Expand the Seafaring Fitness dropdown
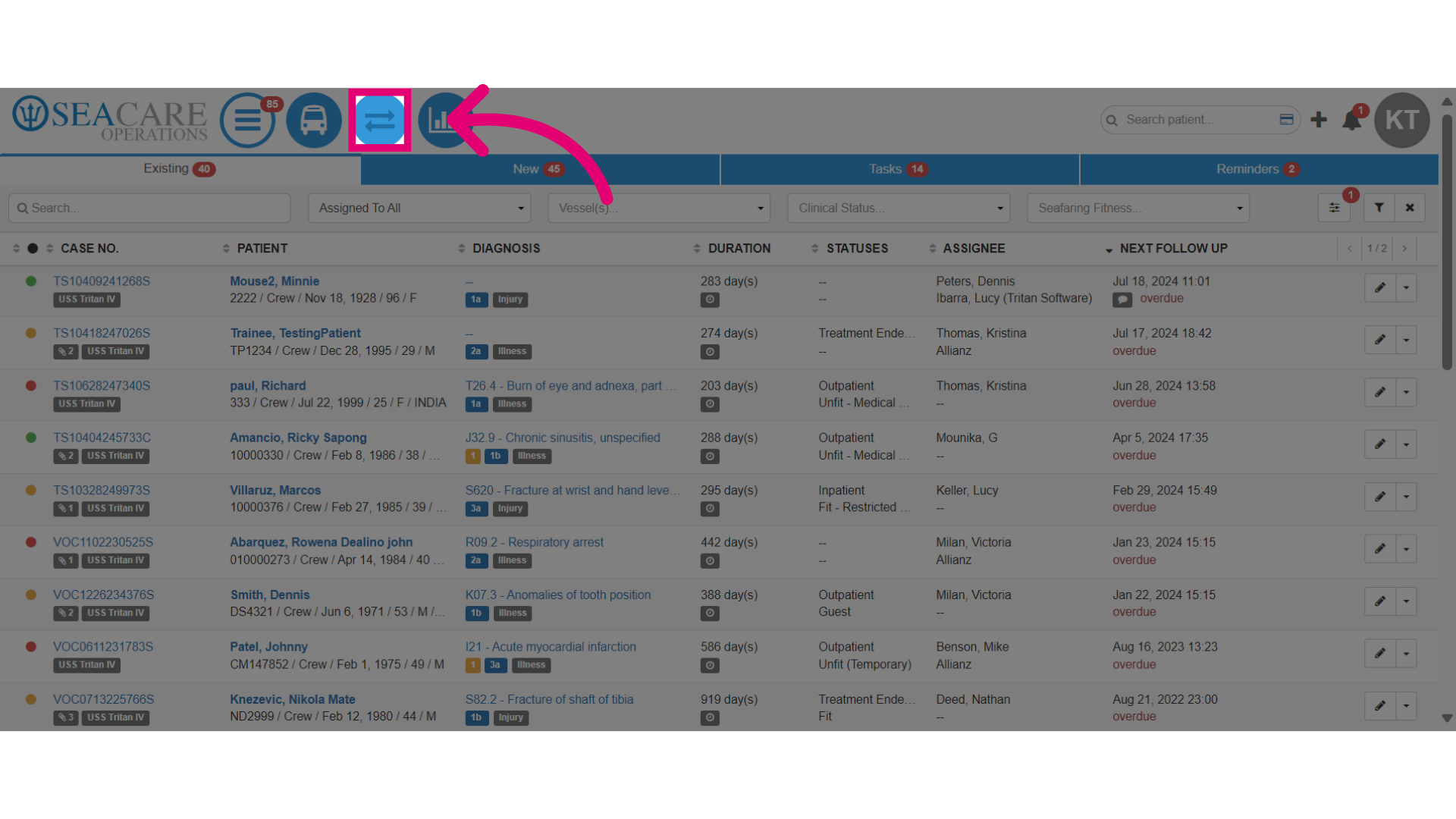The image size is (1456, 819). (1138, 208)
